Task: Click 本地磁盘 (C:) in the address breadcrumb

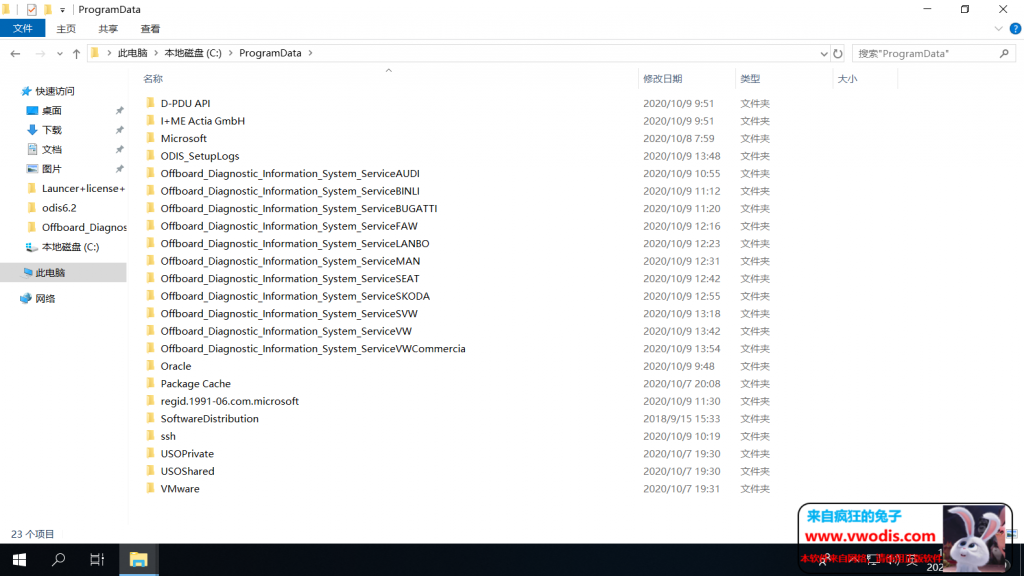Action: coord(193,53)
